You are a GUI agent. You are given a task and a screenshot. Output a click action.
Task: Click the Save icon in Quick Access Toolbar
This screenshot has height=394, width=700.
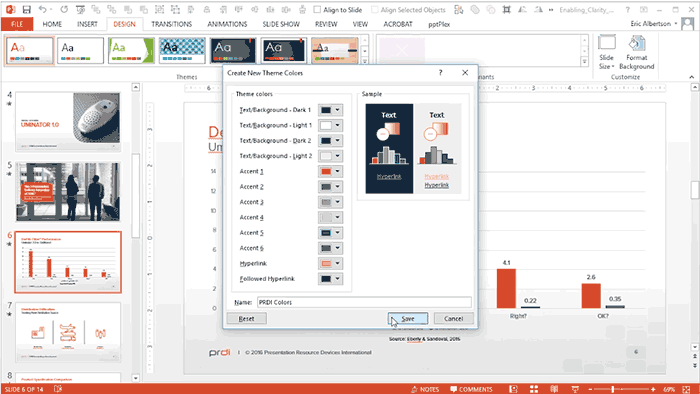(26, 9)
